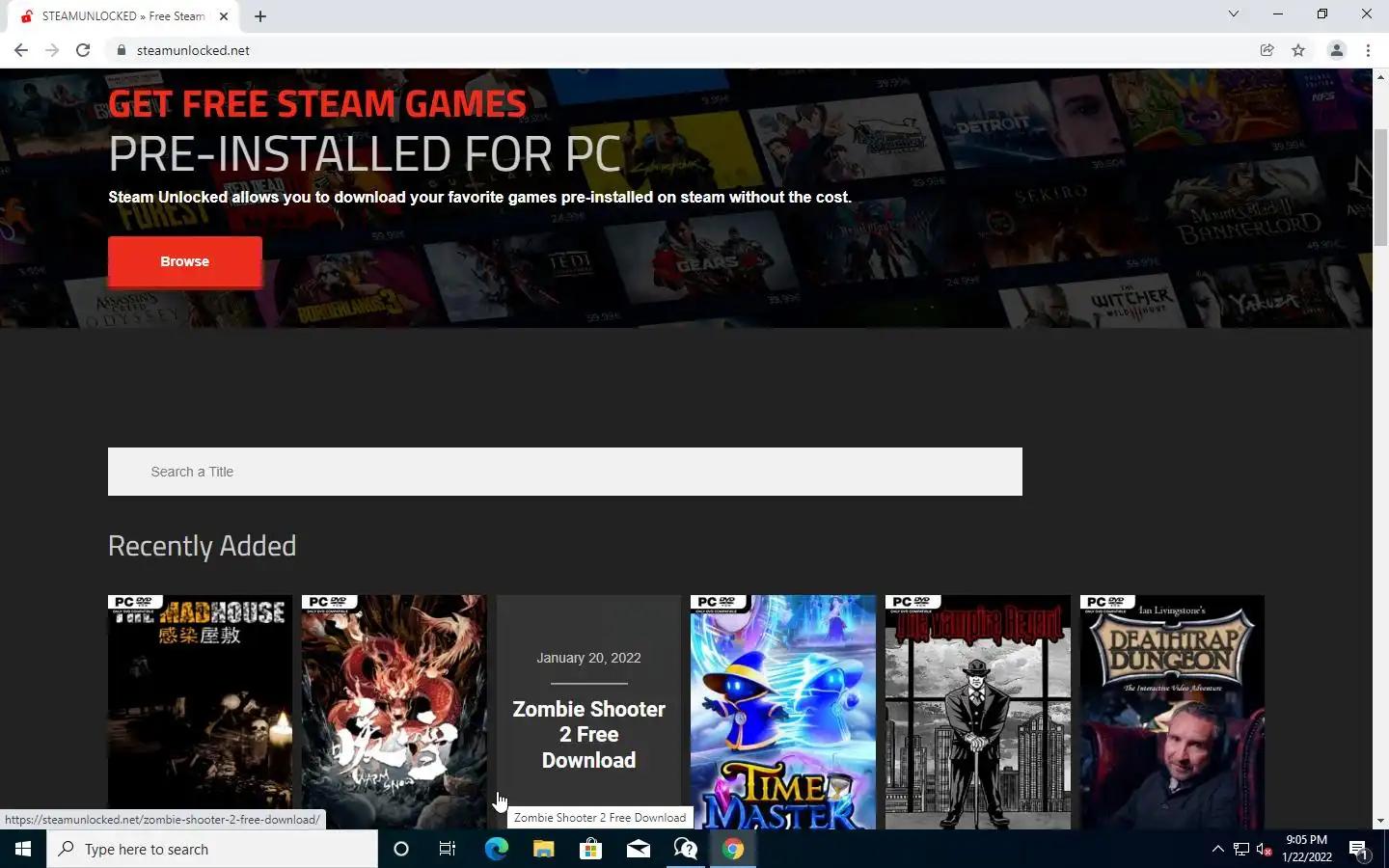Open the notification center icon
Image resolution: width=1389 pixels, height=868 pixels.
pyautogui.click(x=1358, y=849)
